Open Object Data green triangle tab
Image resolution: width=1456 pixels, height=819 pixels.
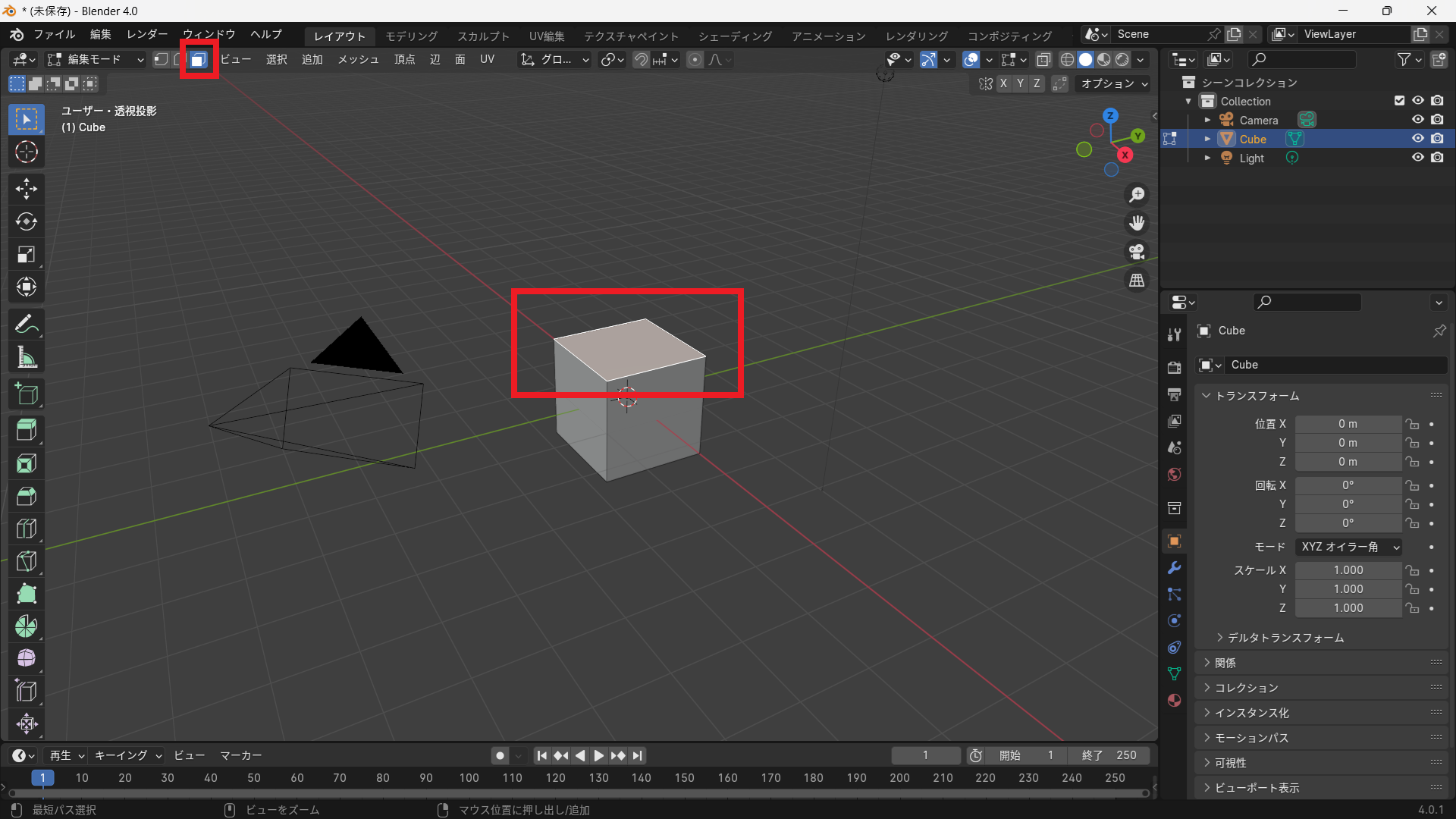(1175, 673)
